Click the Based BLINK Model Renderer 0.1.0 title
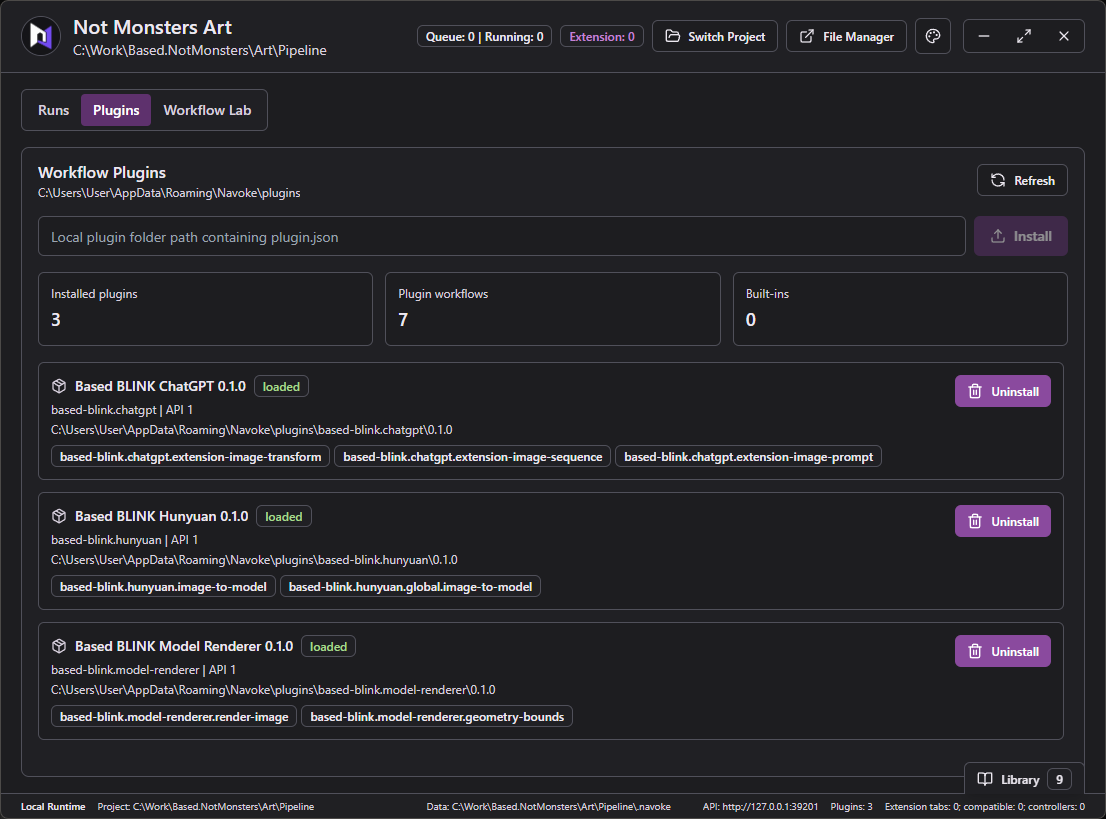Screen dimensions: 1106x819 tap(184, 646)
